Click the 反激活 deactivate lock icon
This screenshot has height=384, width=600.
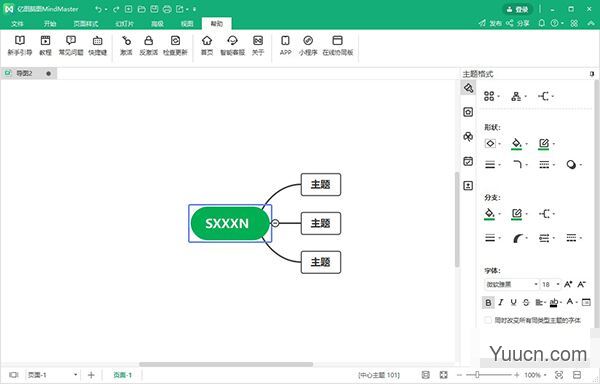(148, 46)
